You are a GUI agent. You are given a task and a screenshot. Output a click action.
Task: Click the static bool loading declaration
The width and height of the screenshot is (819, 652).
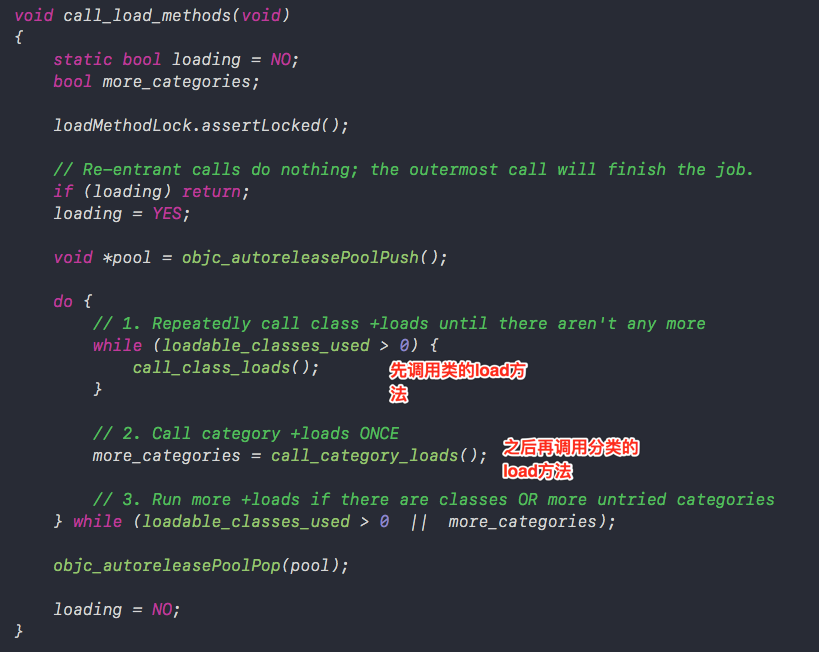coord(176,60)
